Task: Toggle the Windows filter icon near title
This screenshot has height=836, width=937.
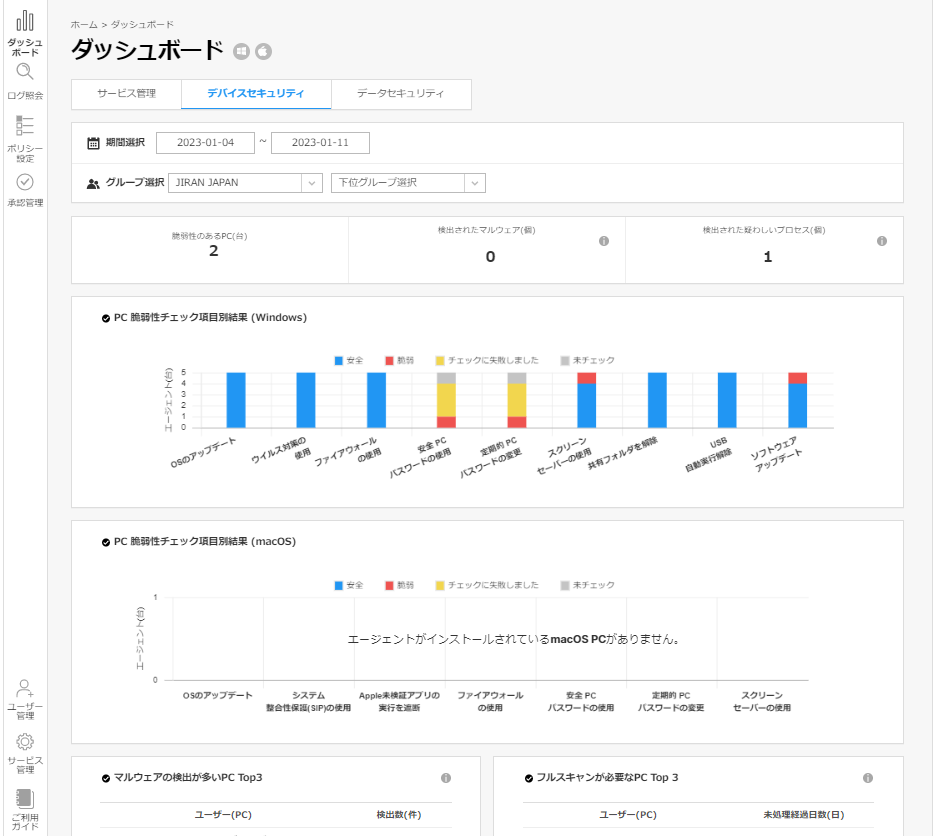Action: 241,51
